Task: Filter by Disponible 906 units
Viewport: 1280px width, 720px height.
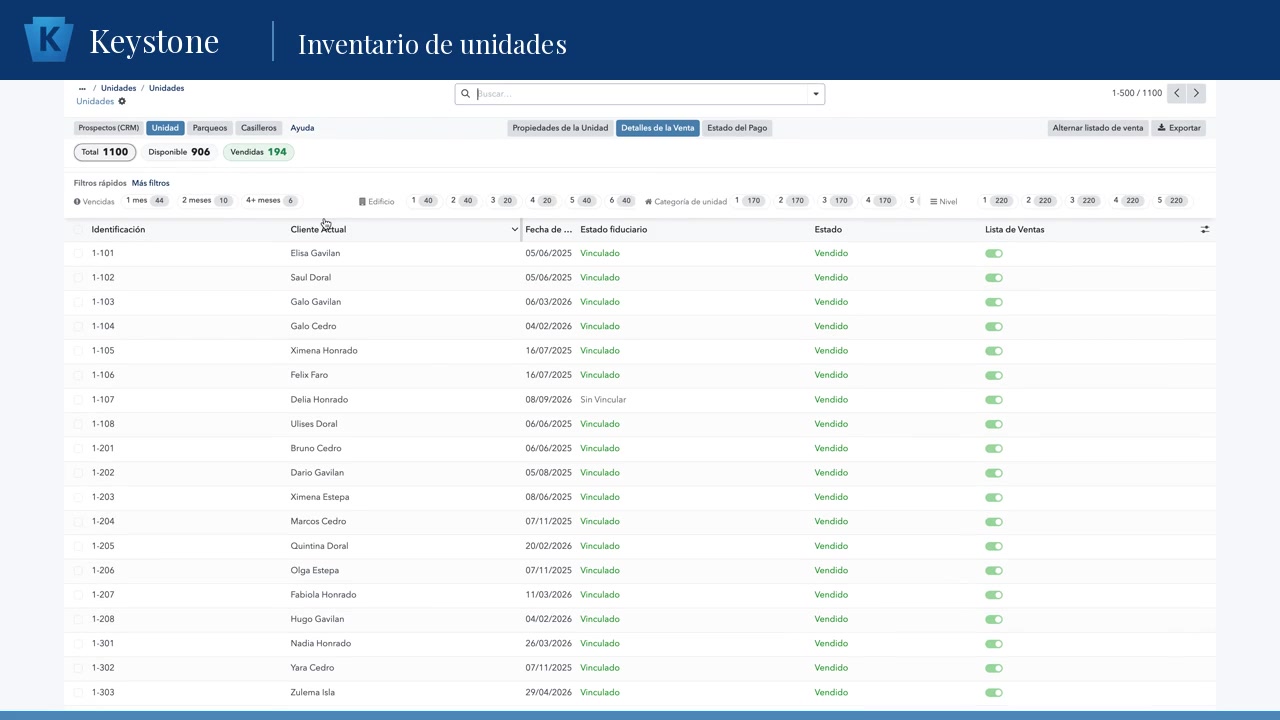Action: pos(179,152)
